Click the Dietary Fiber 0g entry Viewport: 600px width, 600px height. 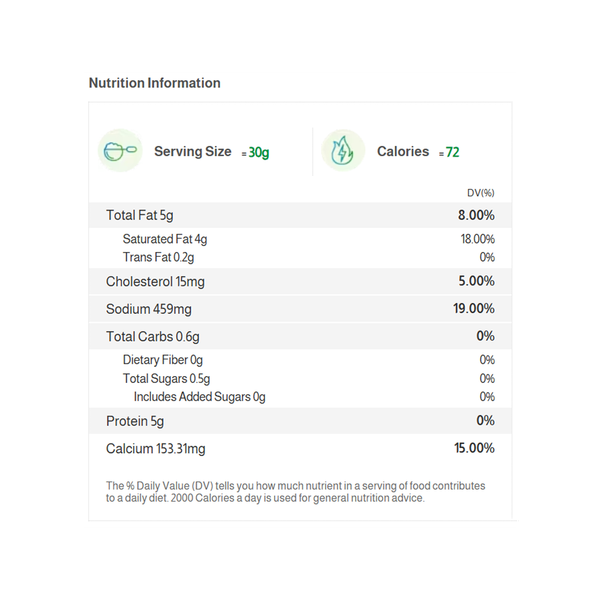pyautogui.click(x=163, y=360)
